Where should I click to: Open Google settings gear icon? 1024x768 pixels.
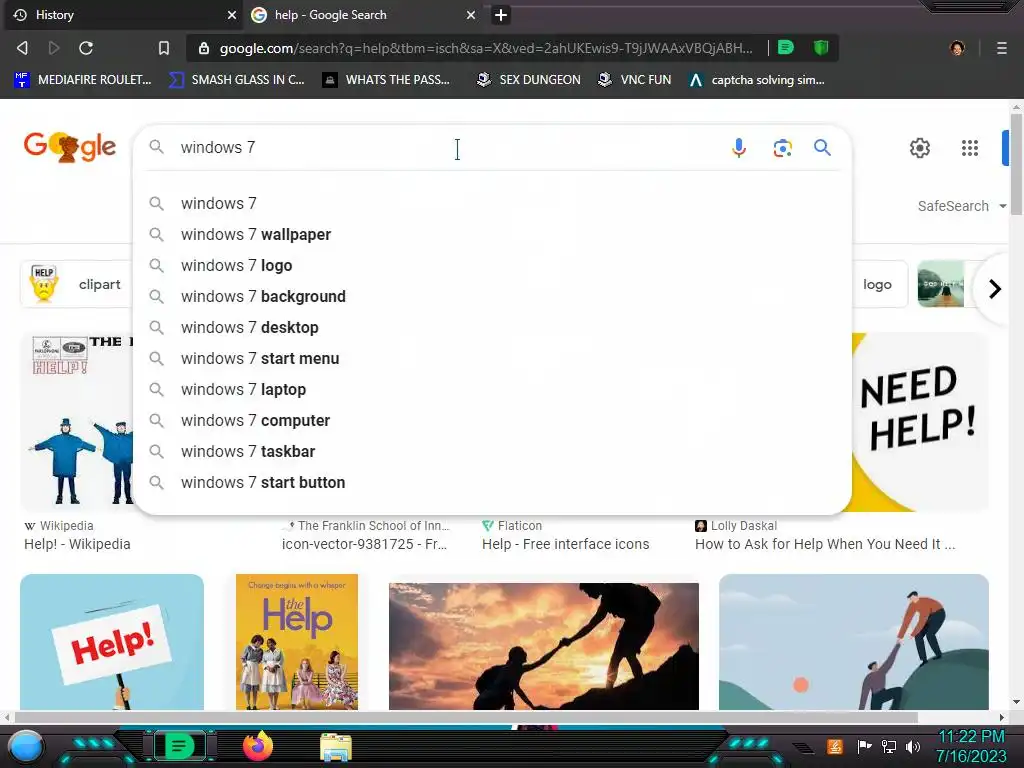[x=920, y=148]
